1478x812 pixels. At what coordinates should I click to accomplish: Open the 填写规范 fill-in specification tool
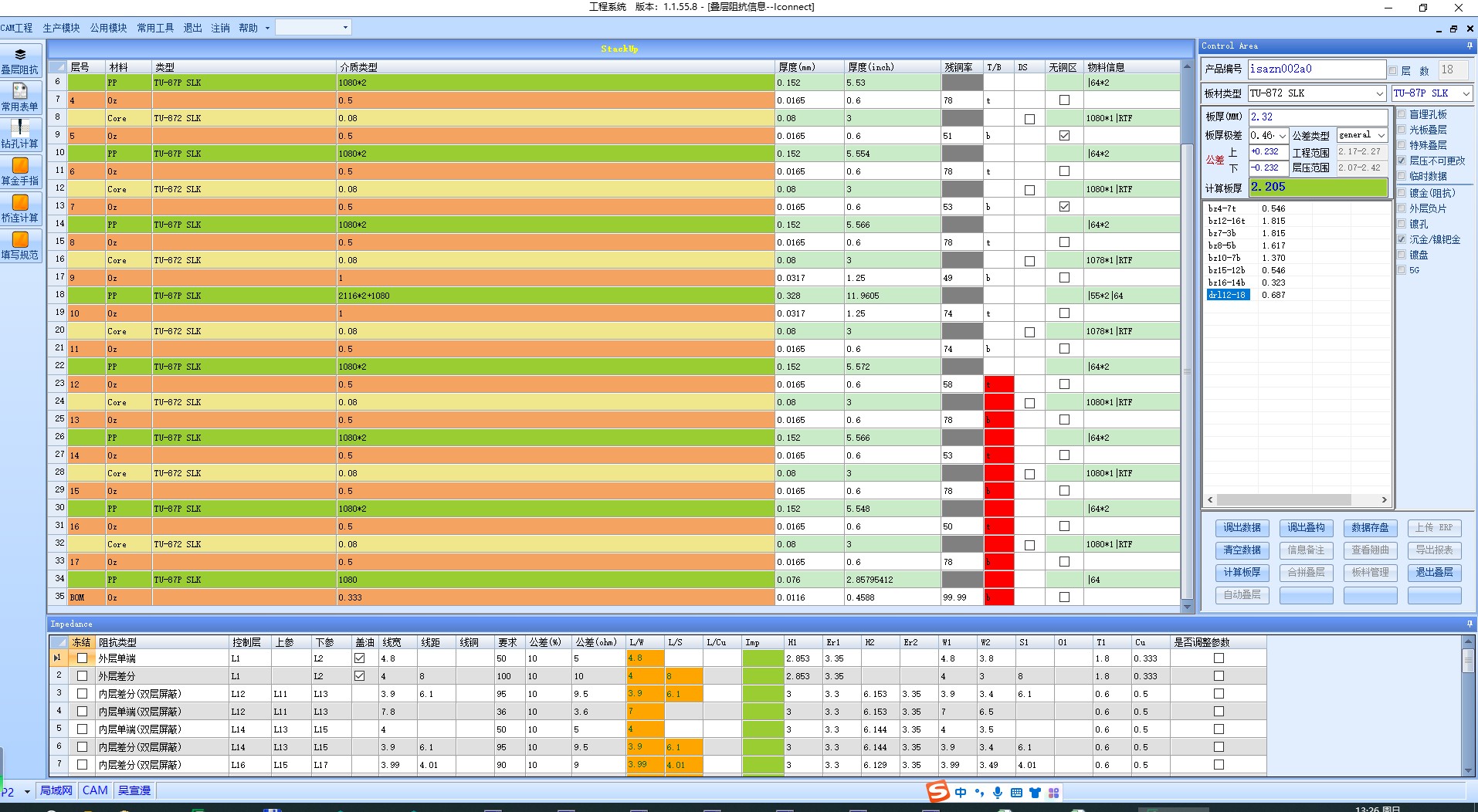tap(20, 246)
